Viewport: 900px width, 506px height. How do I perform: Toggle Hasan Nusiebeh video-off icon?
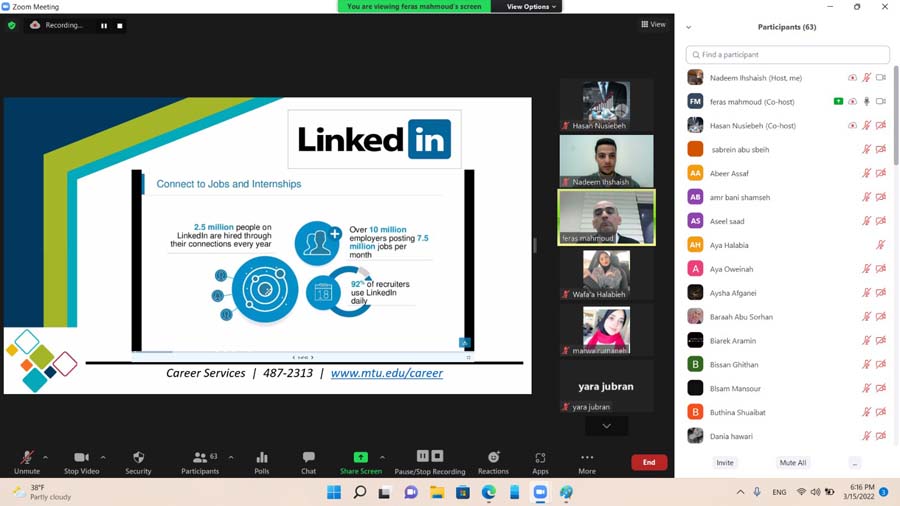pos(880,125)
